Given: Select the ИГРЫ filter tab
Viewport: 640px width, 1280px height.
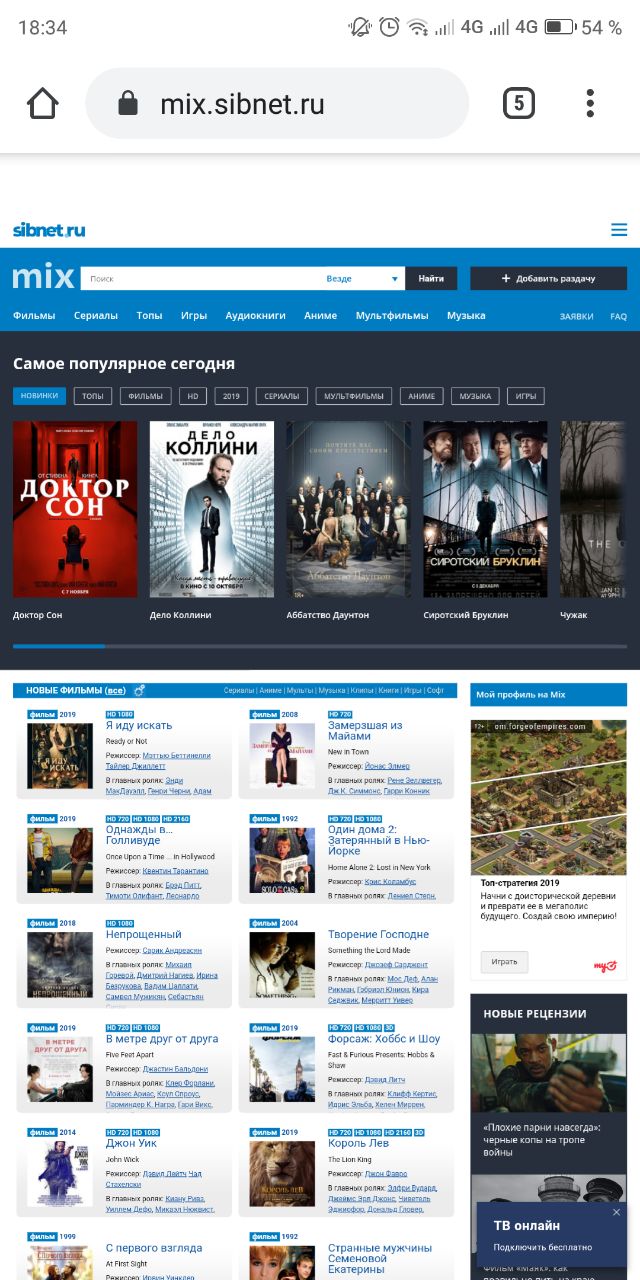Looking at the screenshot, I should [526, 396].
